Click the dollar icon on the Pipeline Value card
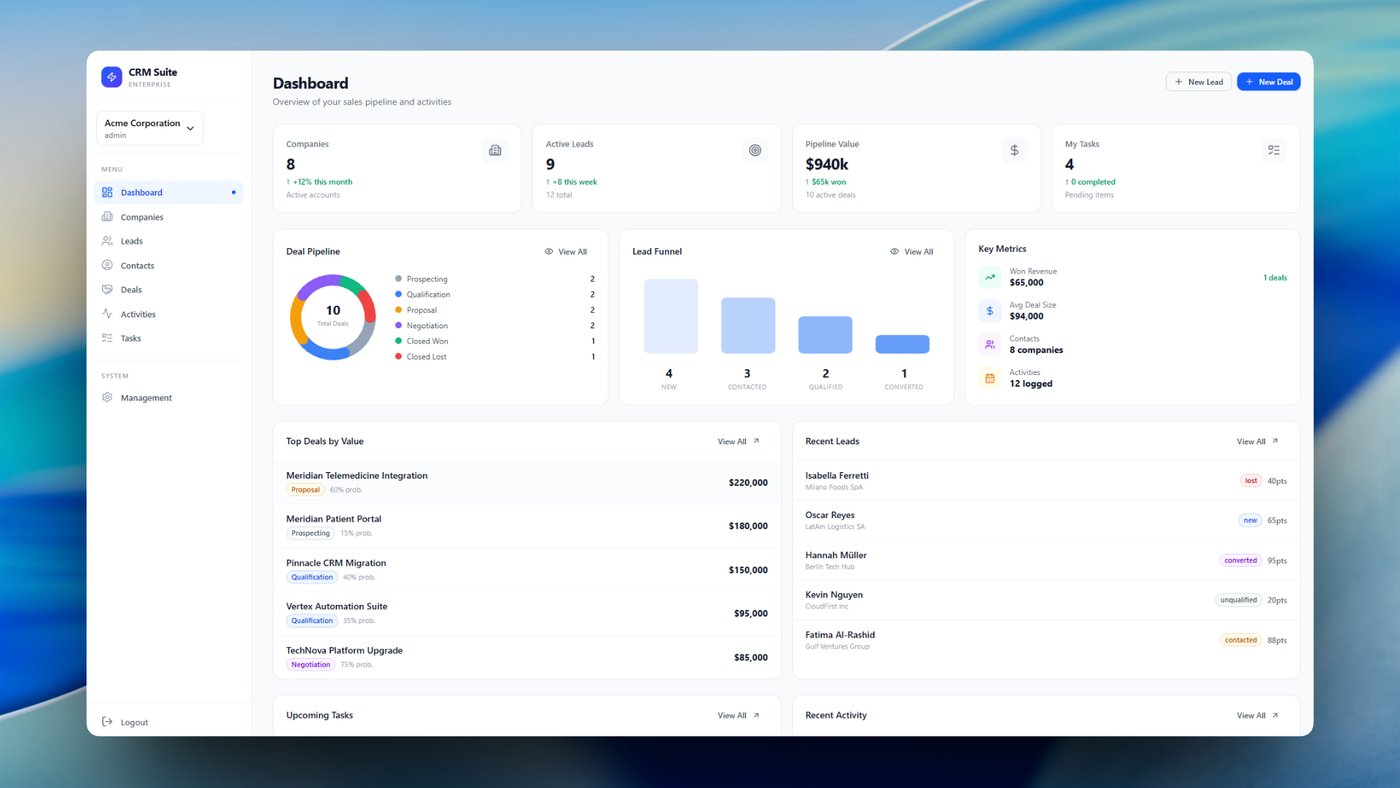 [x=1014, y=150]
